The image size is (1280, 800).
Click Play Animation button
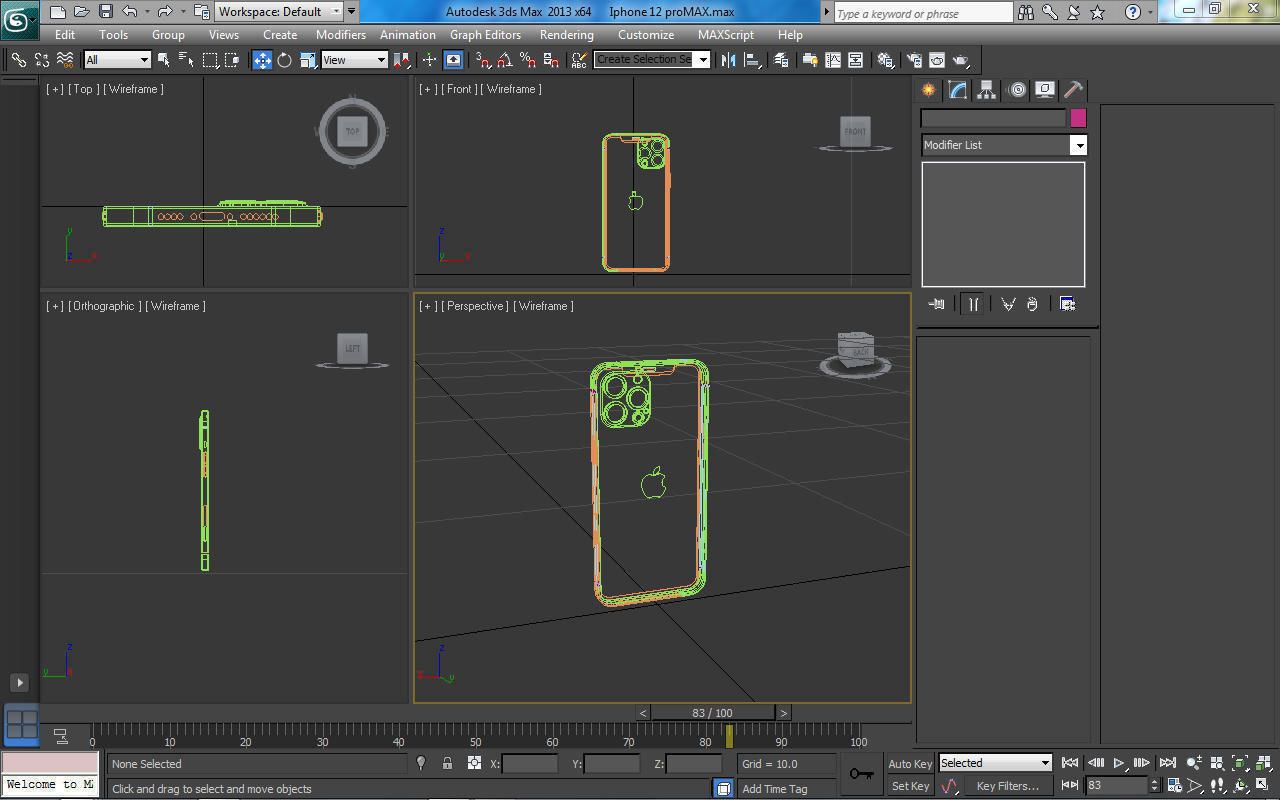(1119, 763)
